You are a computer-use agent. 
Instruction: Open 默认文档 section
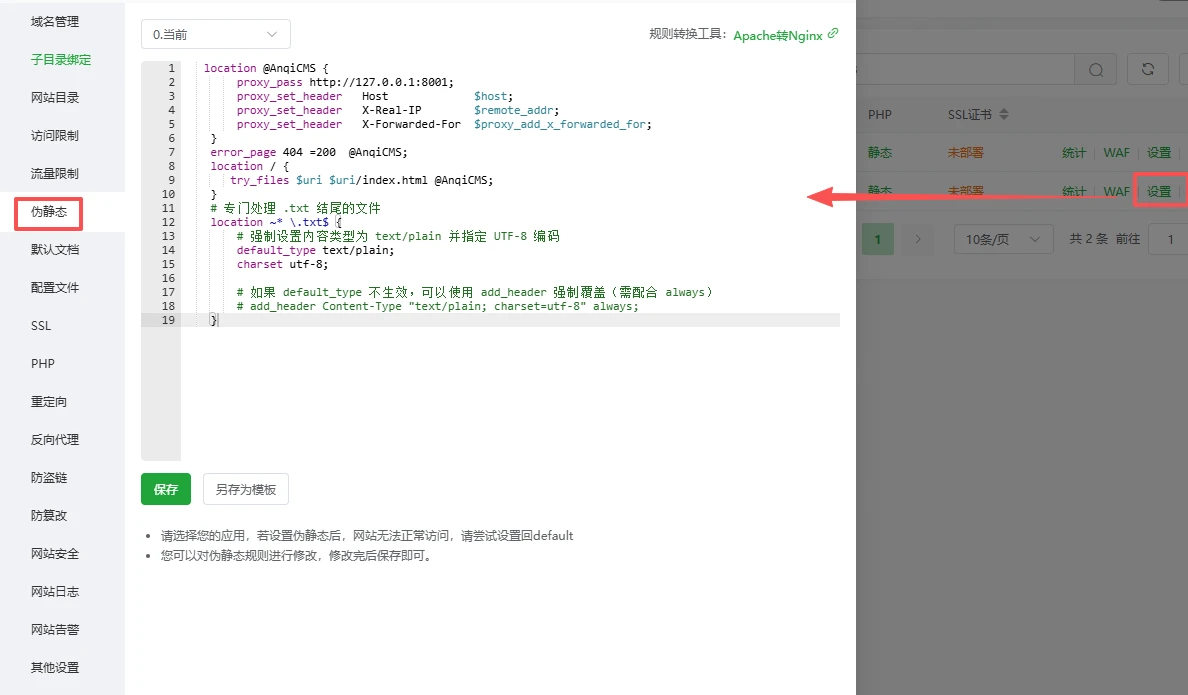pyautogui.click(x=55, y=250)
